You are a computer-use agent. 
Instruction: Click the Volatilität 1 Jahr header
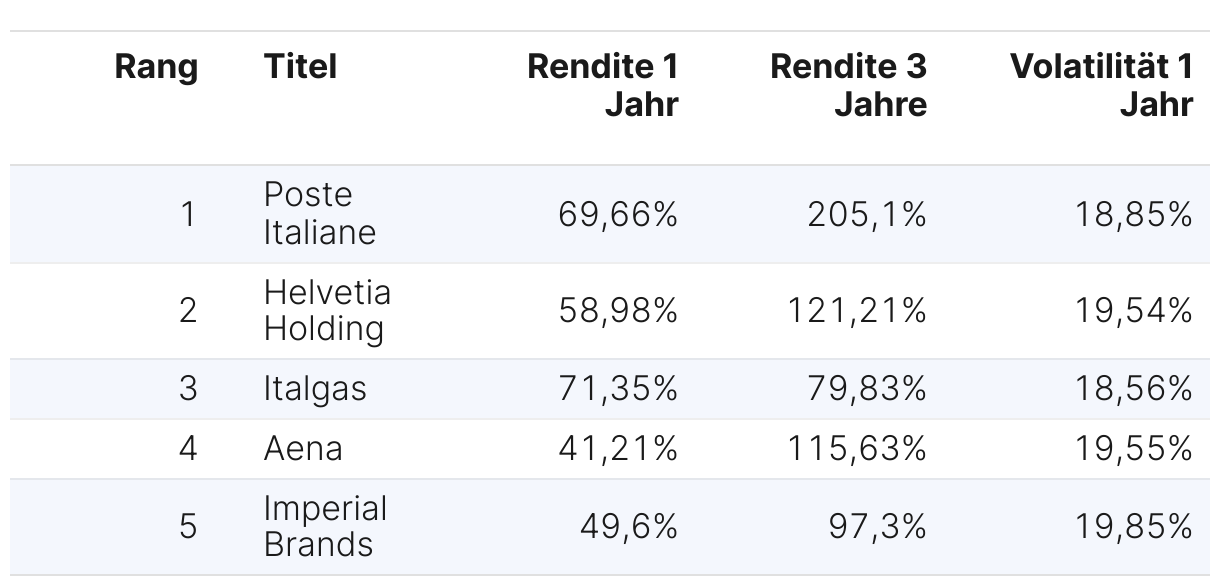[1101, 86]
